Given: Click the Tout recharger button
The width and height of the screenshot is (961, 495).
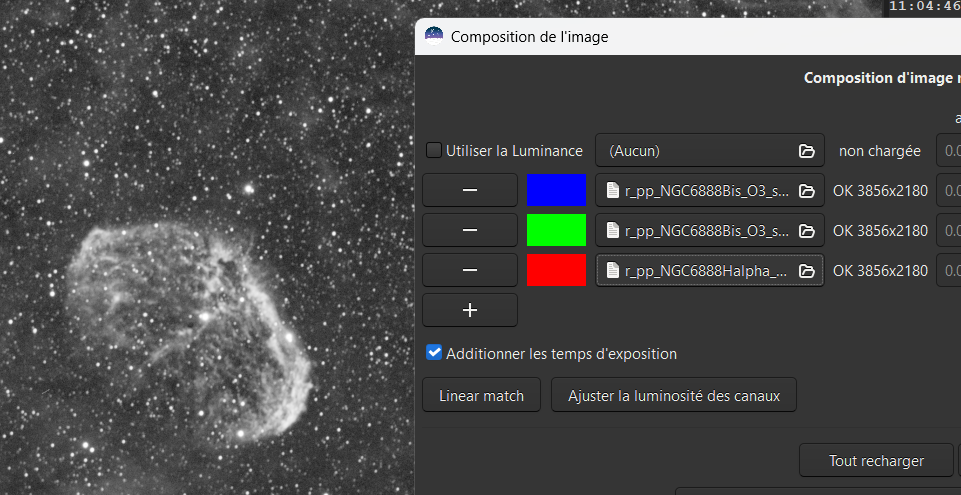Looking at the screenshot, I should pos(876,461).
